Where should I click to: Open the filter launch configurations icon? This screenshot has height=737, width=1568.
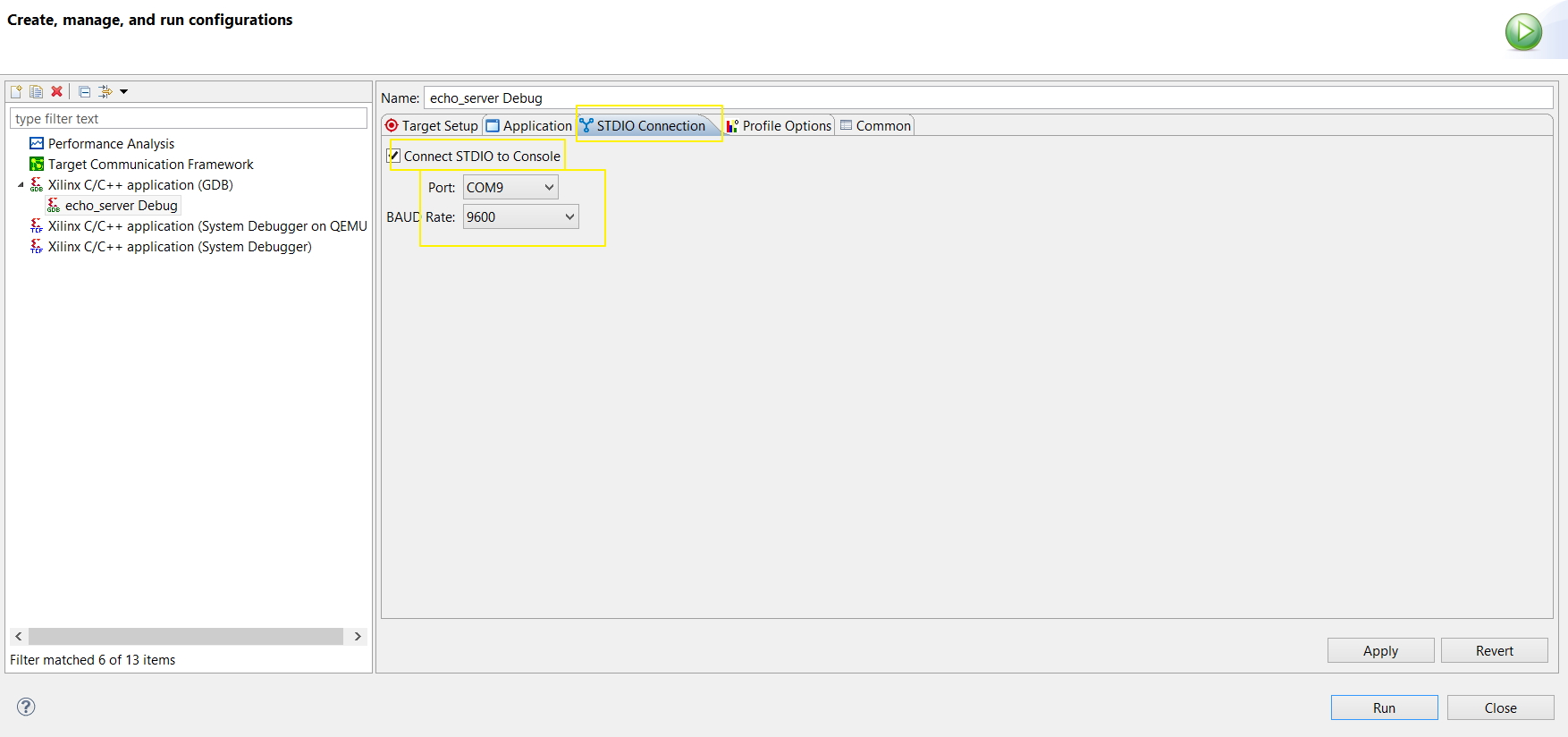pyautogui.click(x=105, y=91)
